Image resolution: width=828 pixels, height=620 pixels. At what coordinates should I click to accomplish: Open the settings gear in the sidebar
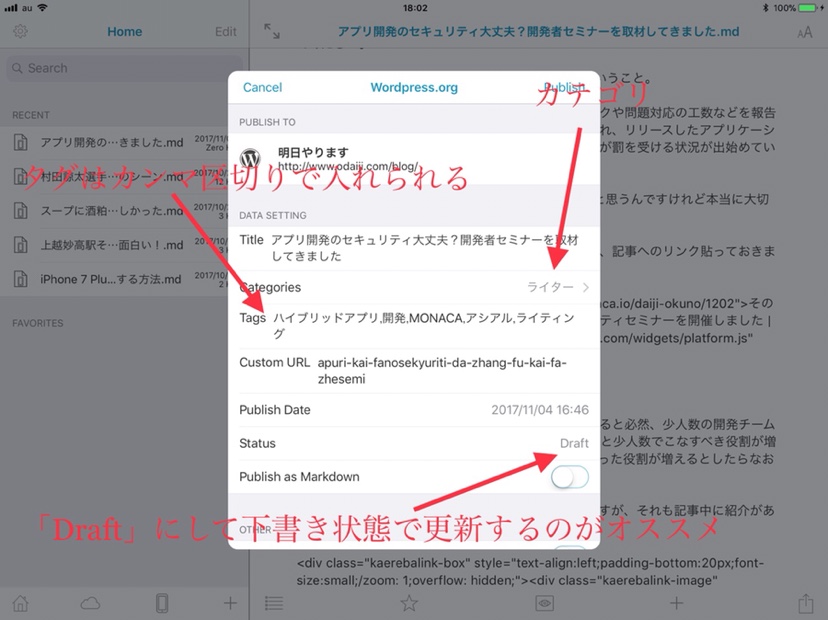[x=20, y=31]
